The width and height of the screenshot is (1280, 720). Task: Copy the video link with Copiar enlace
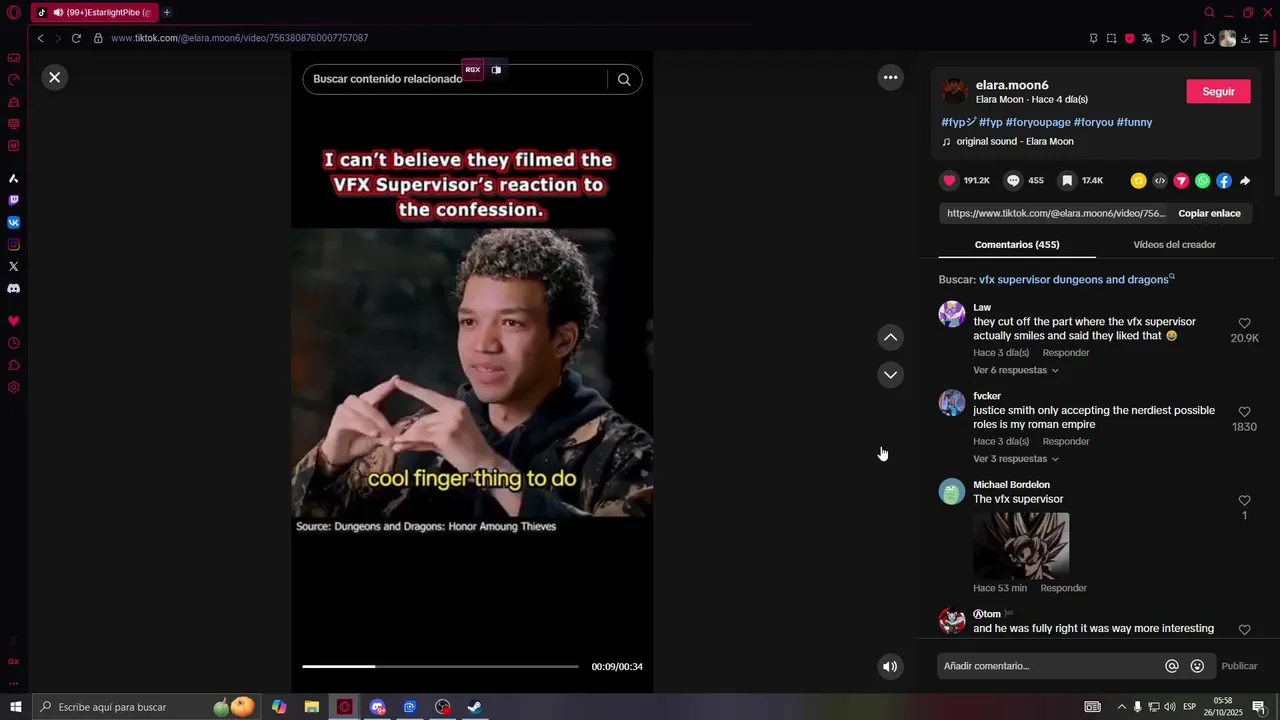tap(1209, 213)
